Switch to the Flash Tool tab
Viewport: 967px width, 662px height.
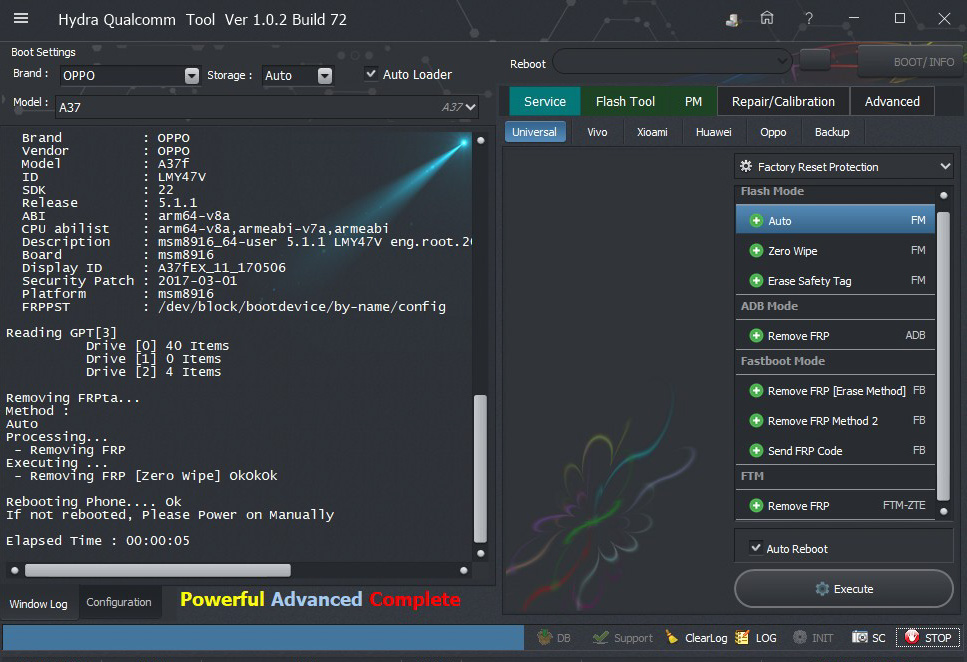click(625, 101)
